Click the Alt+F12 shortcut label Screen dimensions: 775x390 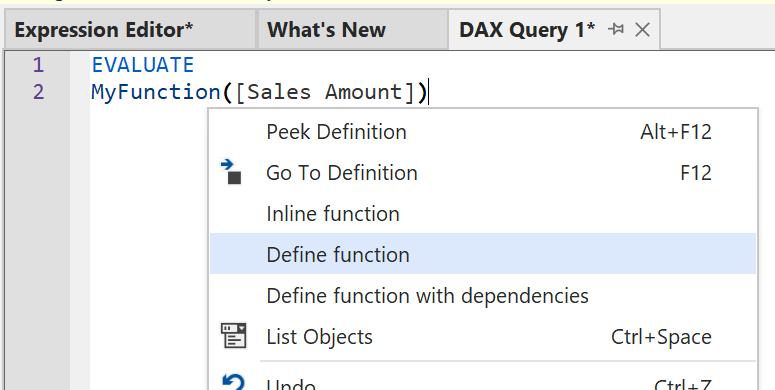pos(676,132)
